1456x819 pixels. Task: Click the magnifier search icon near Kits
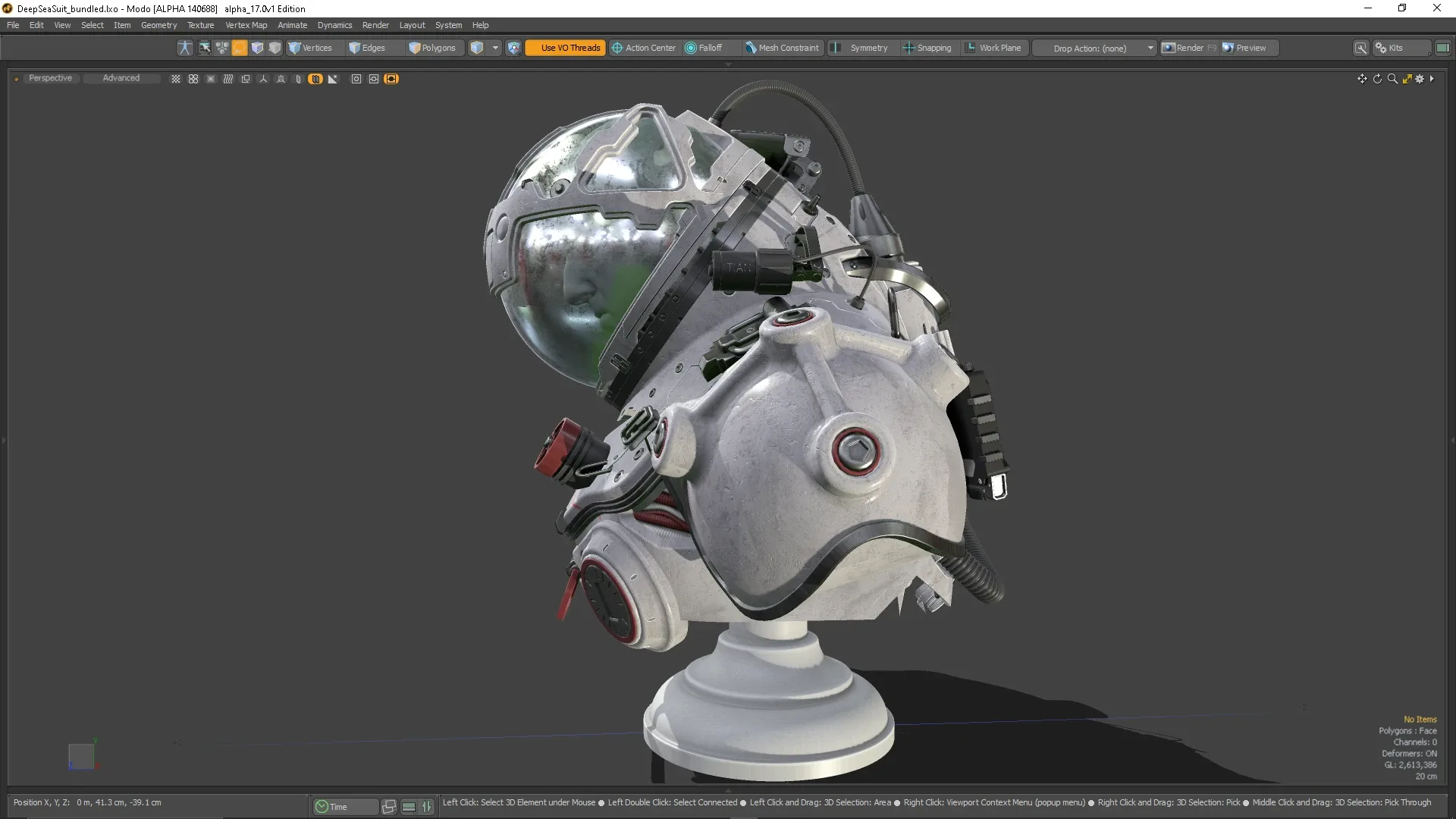click(x=1361, y=48)
